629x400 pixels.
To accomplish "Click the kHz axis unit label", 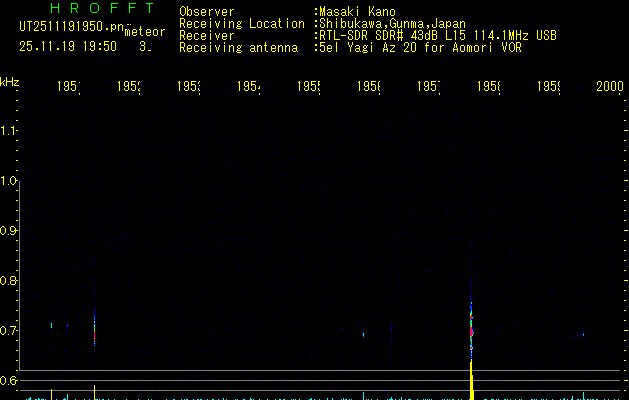I will 9,82.
